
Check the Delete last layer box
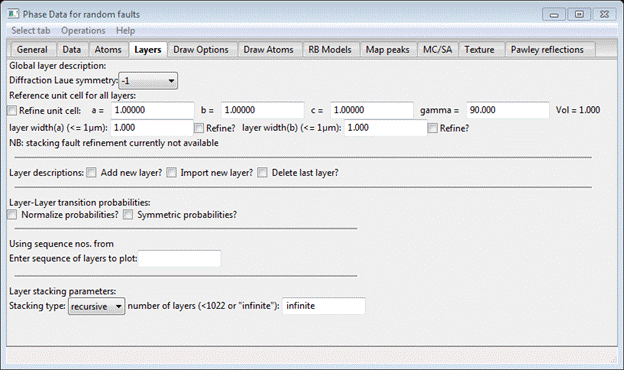[x=262, y=173]
